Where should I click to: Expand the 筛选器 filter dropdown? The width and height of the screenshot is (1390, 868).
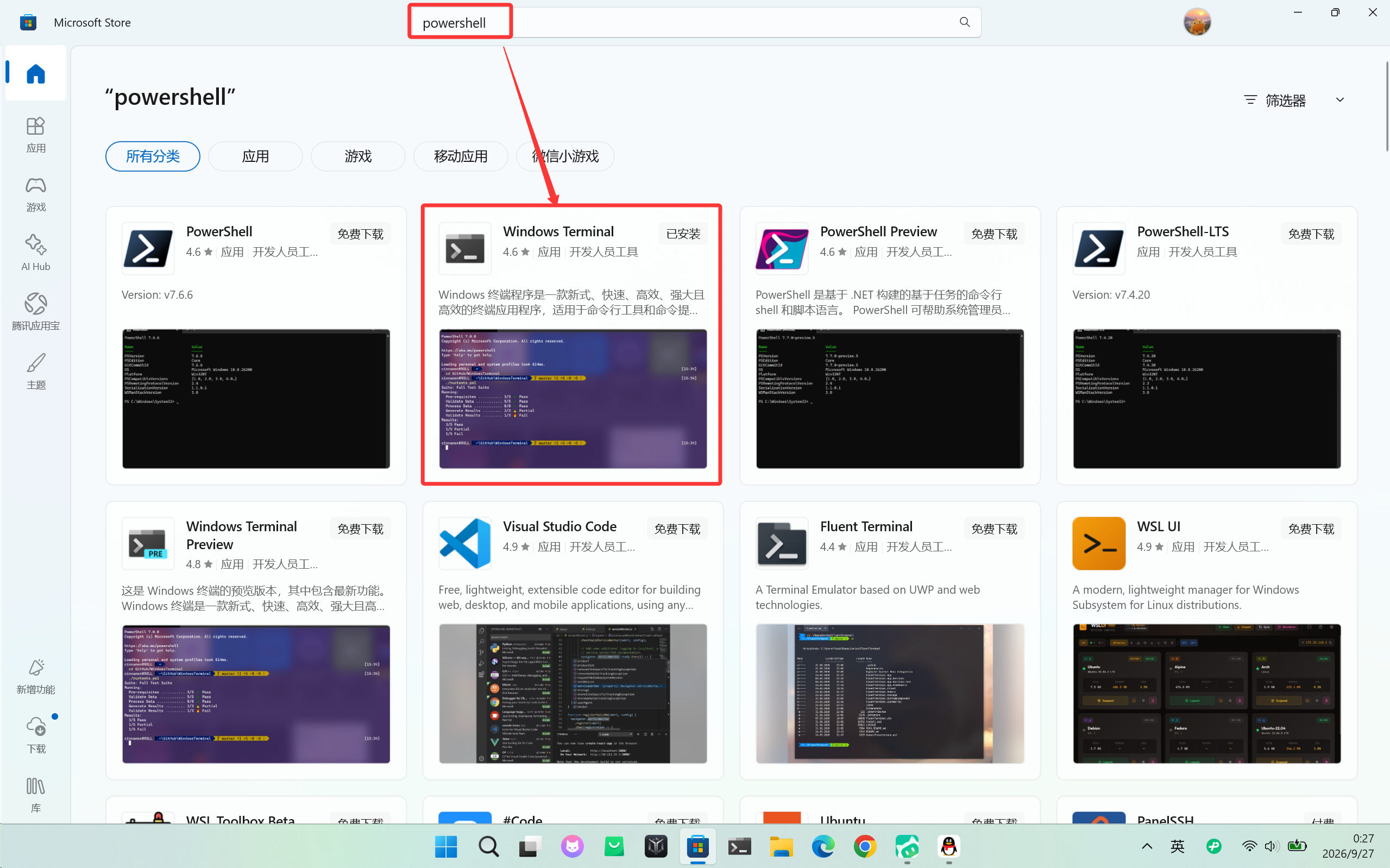1294,100
